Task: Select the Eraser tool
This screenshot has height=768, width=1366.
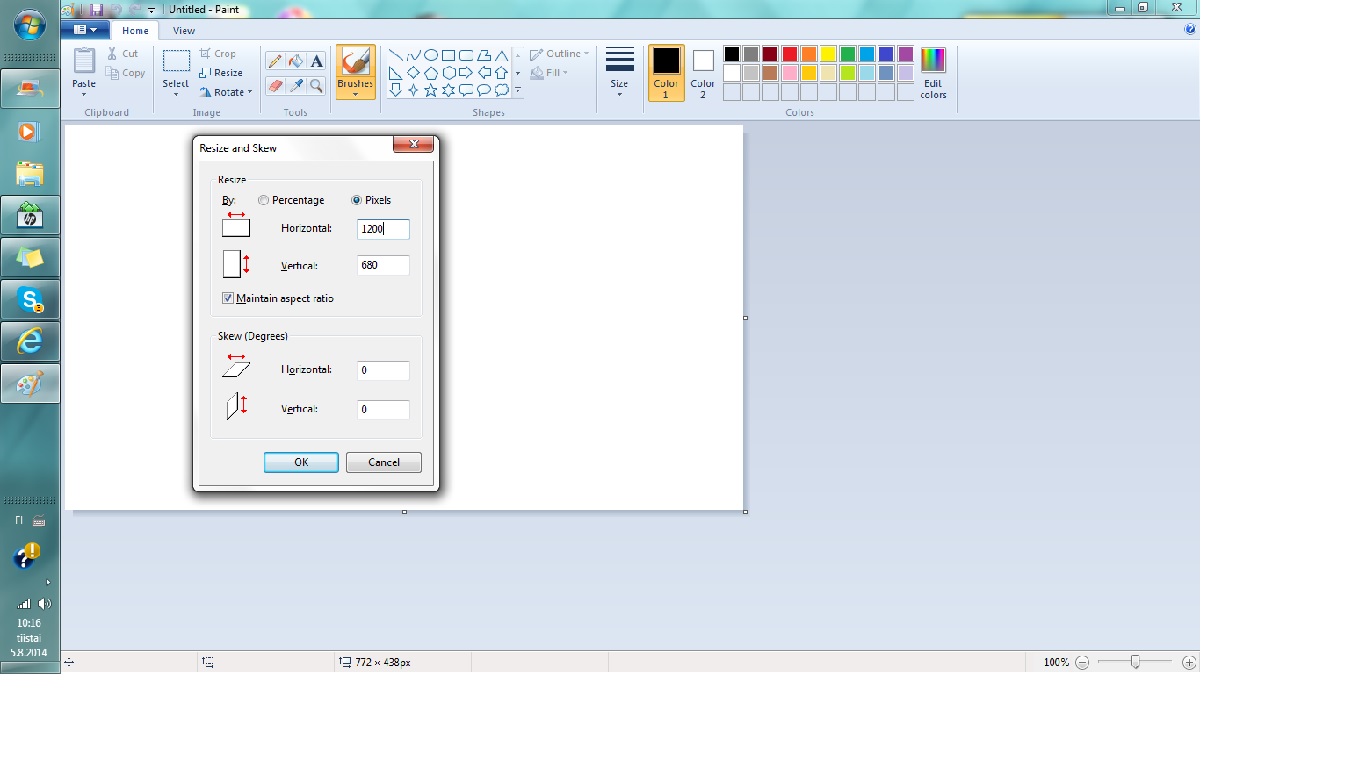Action: tap(275, 87)
